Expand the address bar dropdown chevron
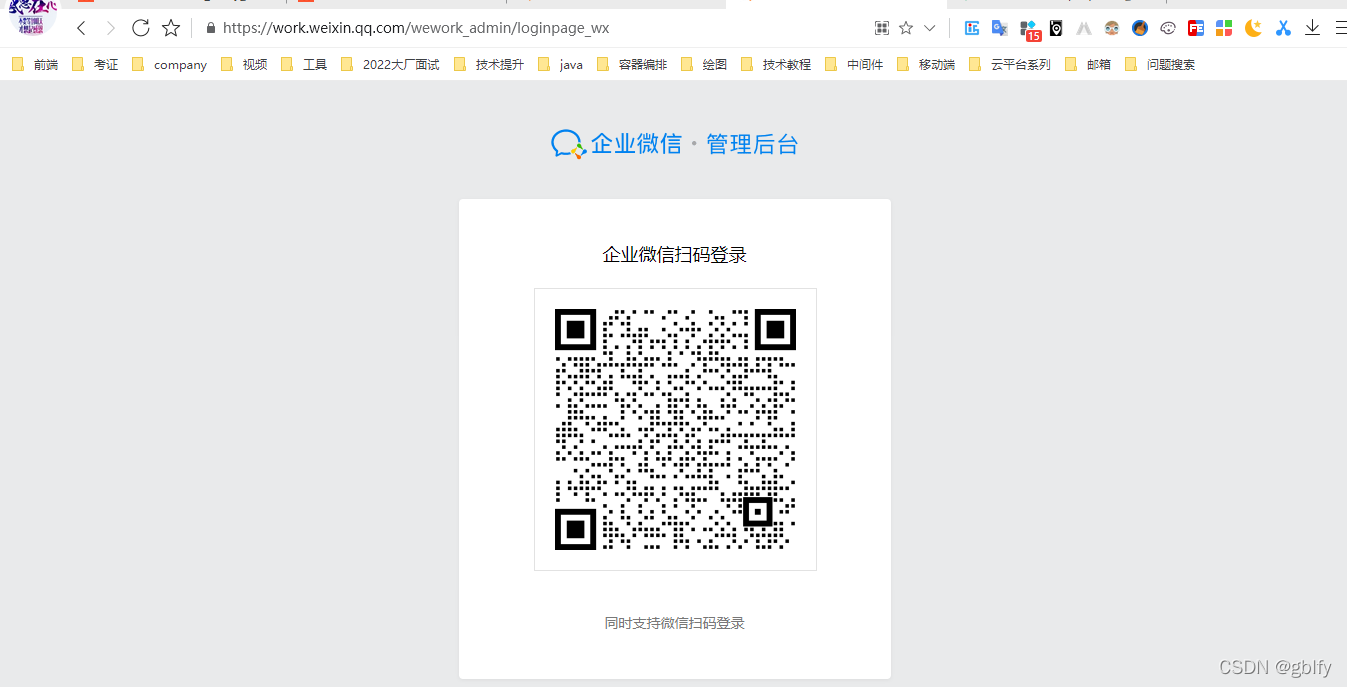The width and height of the screenshot is (1347, 687). tap(930, 28)
